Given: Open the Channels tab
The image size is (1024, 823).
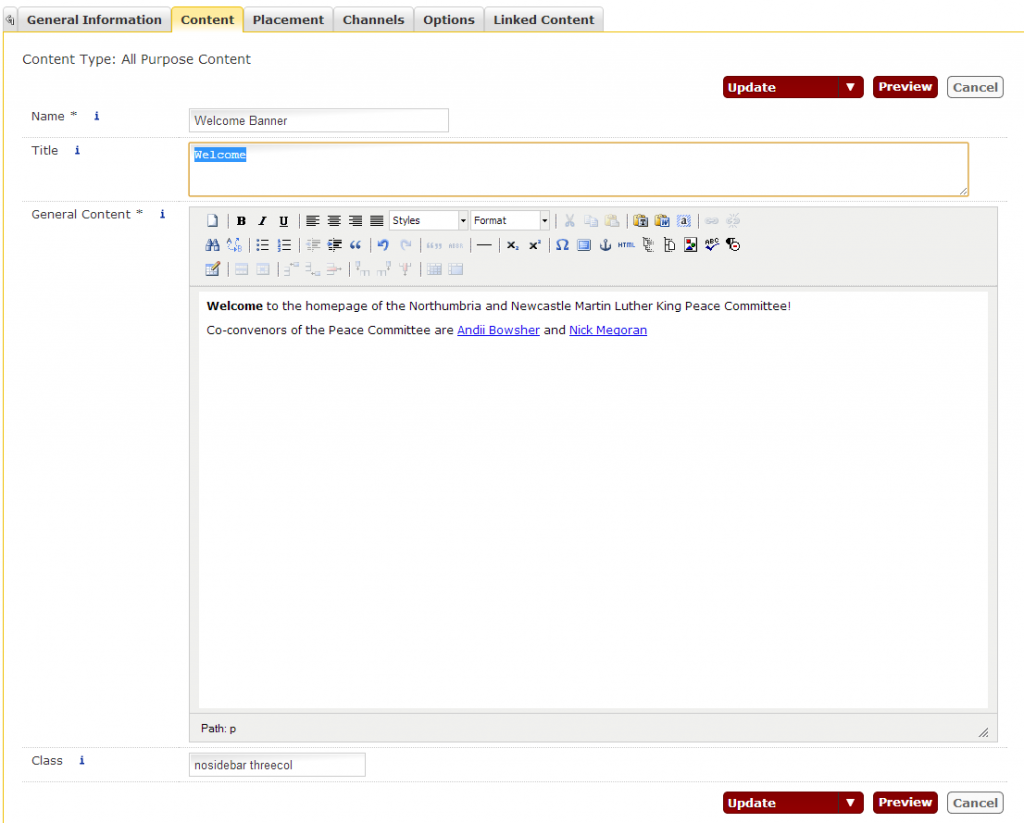Looking at the screenshot, I should (x=373, y=18).
